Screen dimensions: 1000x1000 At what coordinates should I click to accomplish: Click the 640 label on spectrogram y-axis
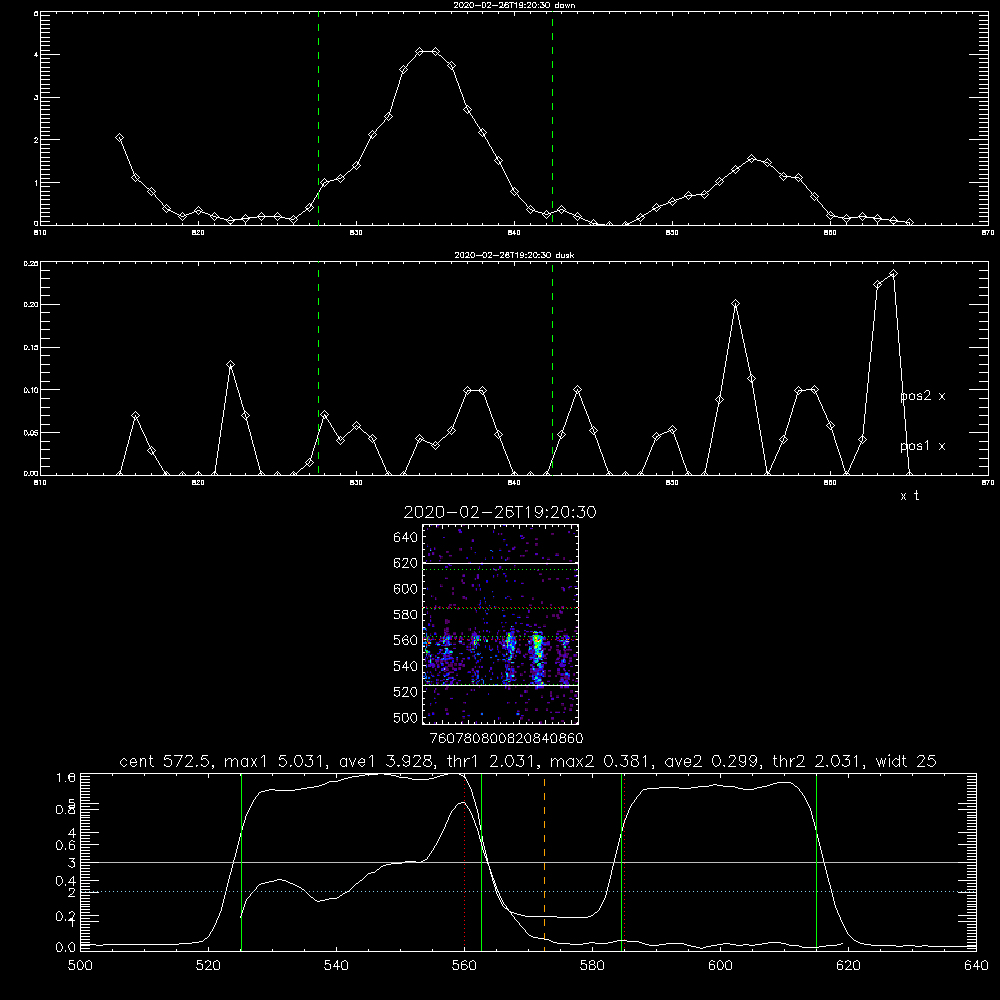point(406,538)
